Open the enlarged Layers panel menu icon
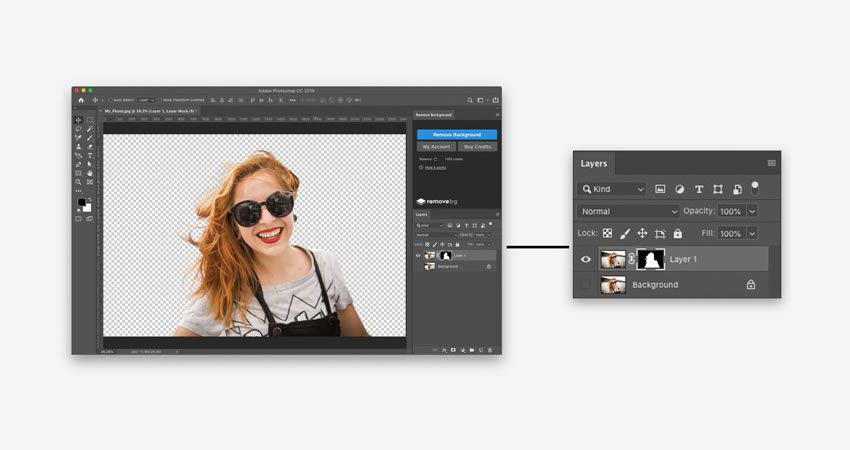The width and height of the screenshot is (850, 450). [771, 163]
